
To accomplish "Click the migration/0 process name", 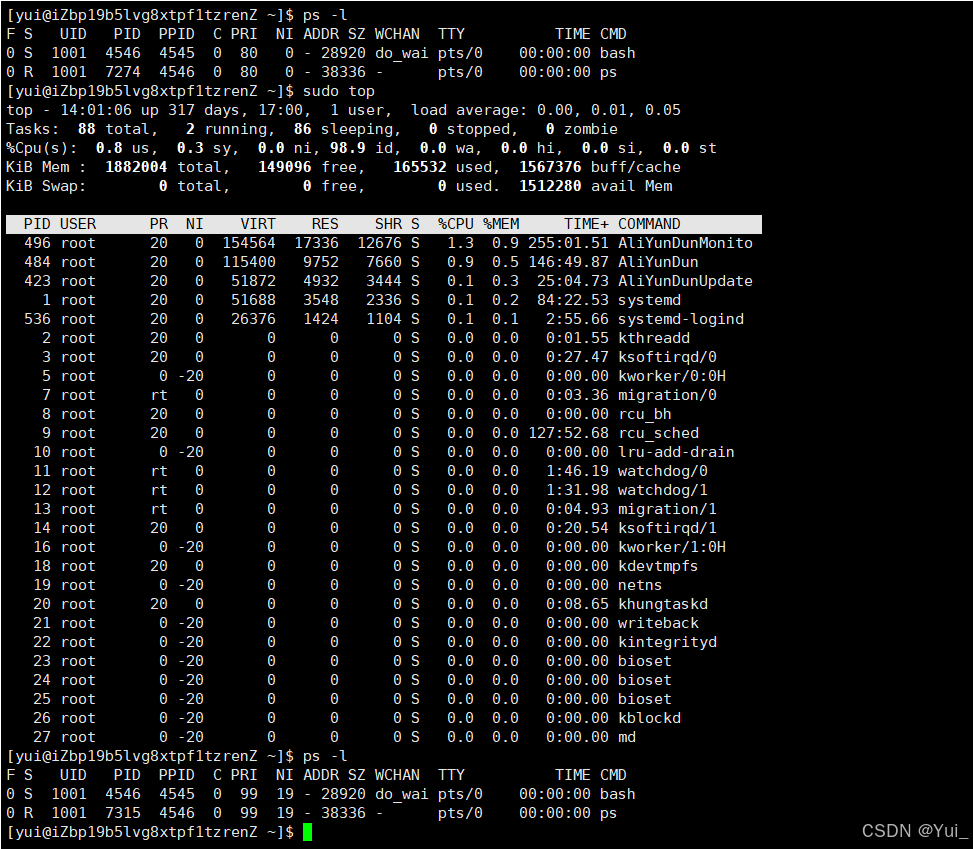I will click(667, 395).
